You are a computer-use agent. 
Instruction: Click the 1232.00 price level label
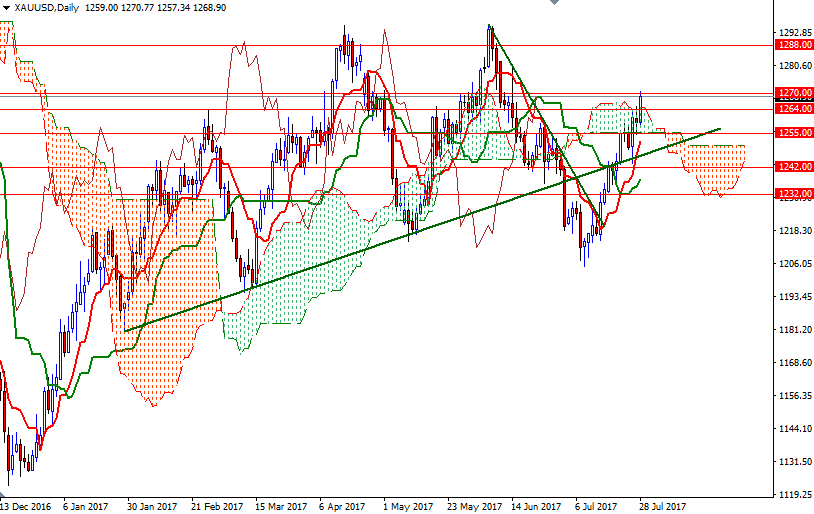click(794, 193)
